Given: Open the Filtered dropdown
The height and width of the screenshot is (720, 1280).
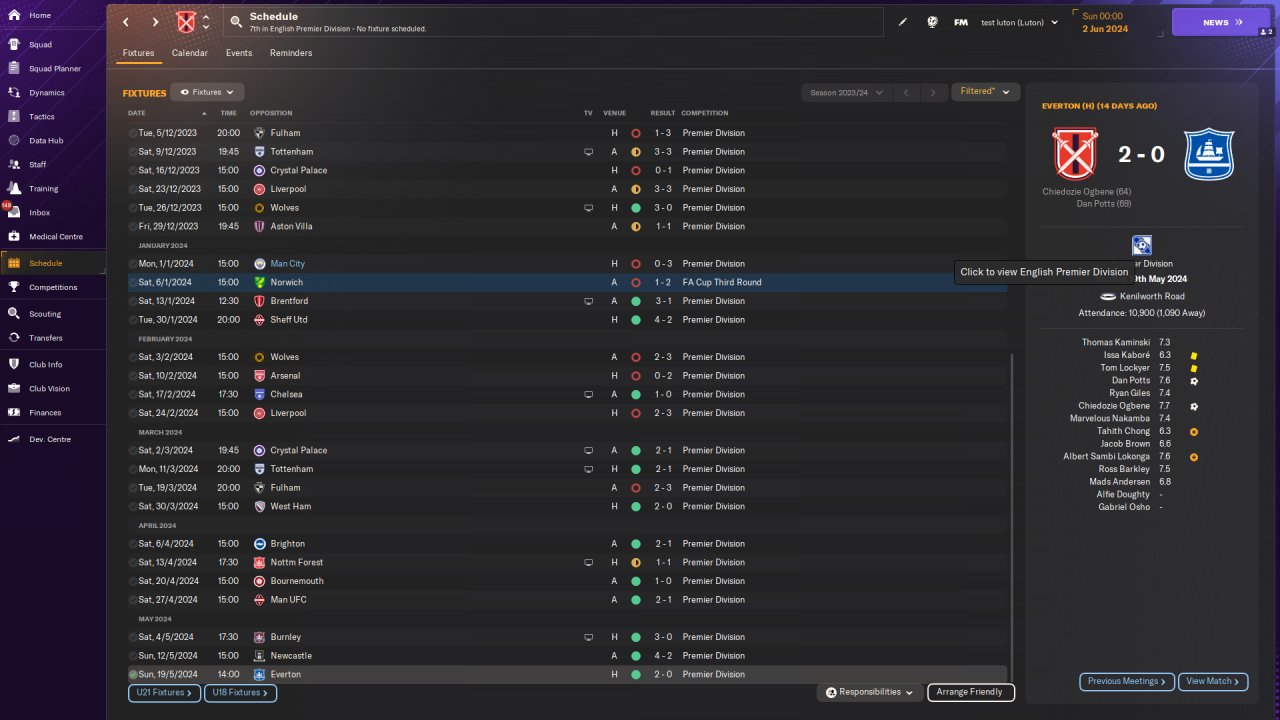Looking at the screenshot, I should pos(985,92).
